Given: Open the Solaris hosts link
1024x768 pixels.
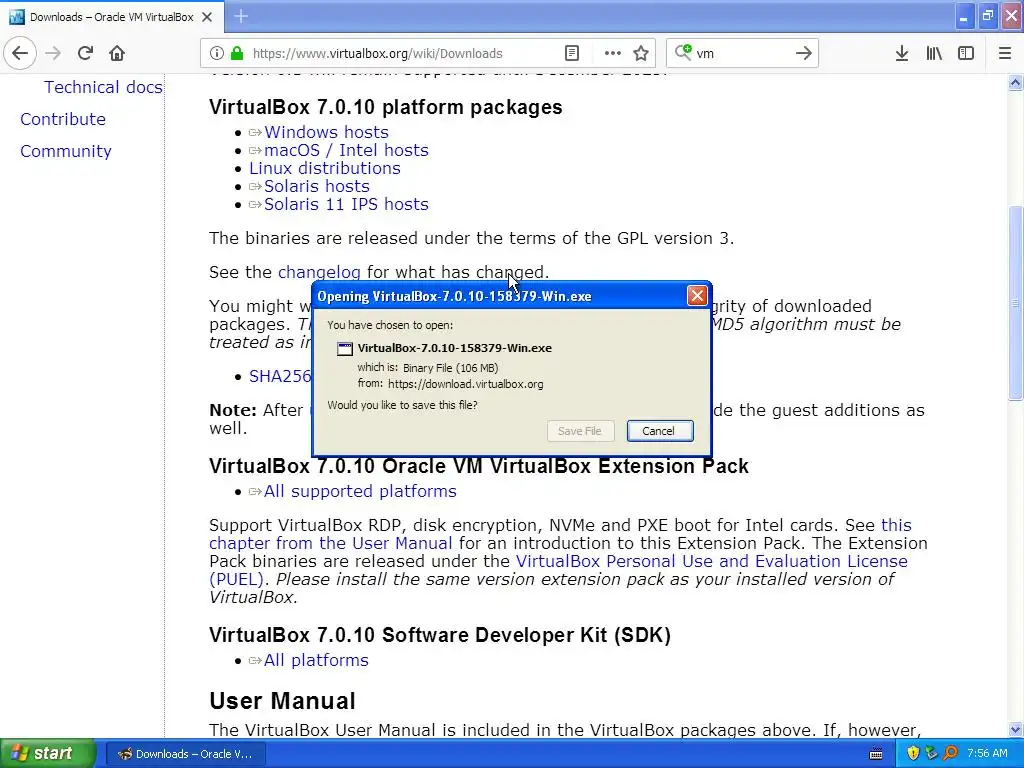Looking at the screenshot, I should (x=317, y=186).
